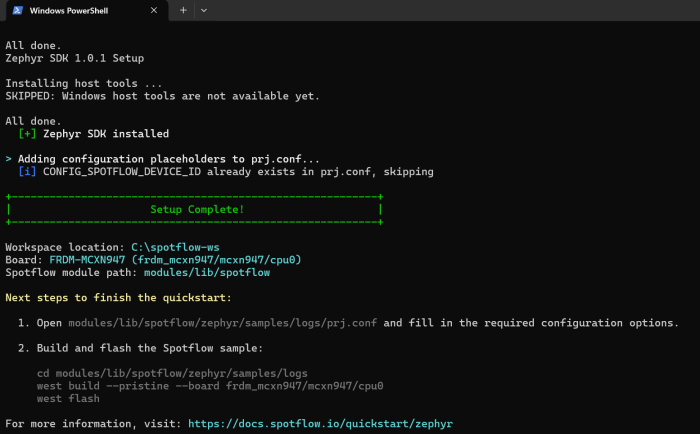Click 'Zephyr SDK 1.0.1 Setup' line
Screen dimensions: 700x434
pyautogui.click(x=75, y=58)
